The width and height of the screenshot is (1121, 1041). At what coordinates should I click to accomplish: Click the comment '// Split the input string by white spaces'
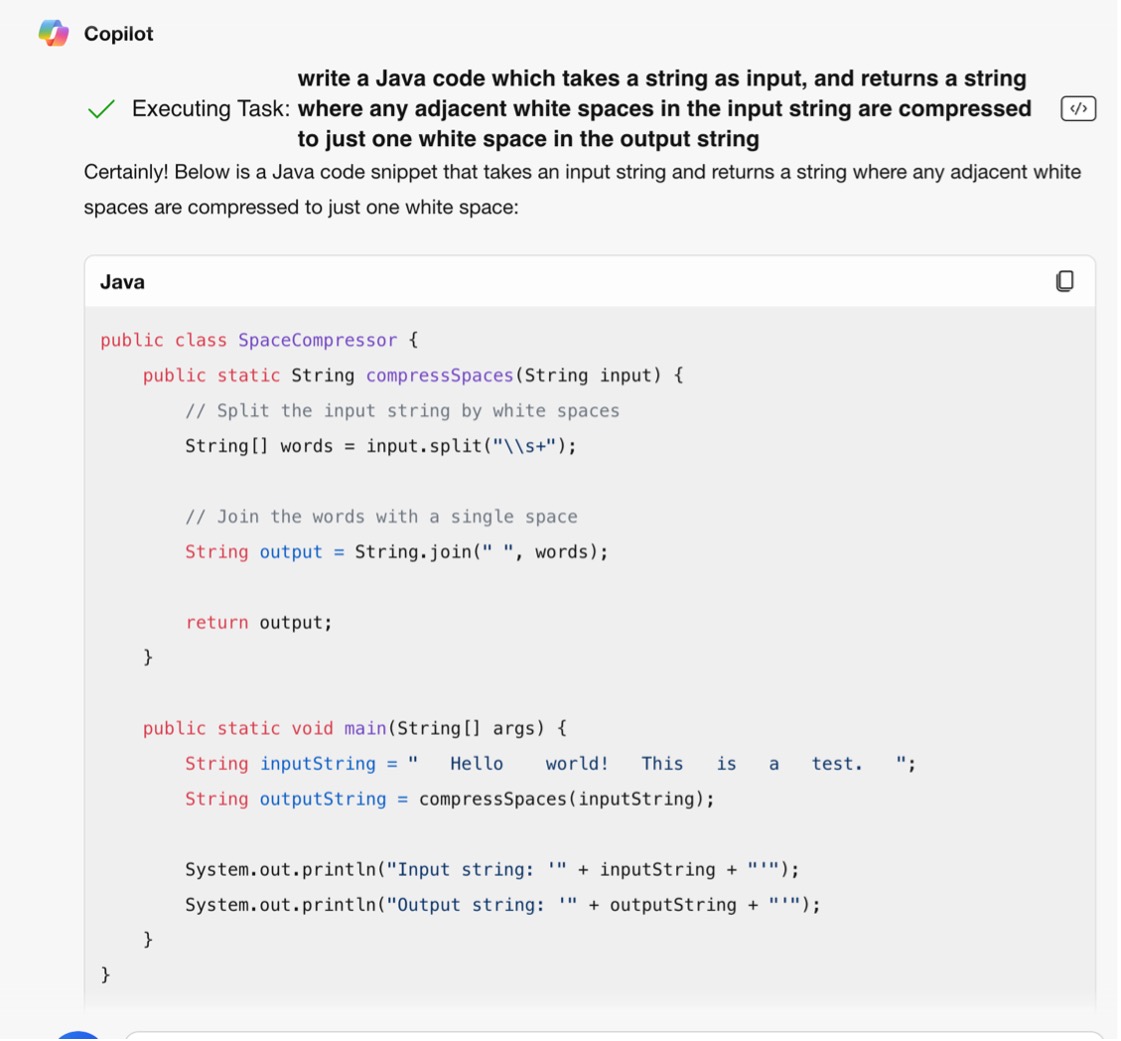pyautogui.click(x=403, y=410)
